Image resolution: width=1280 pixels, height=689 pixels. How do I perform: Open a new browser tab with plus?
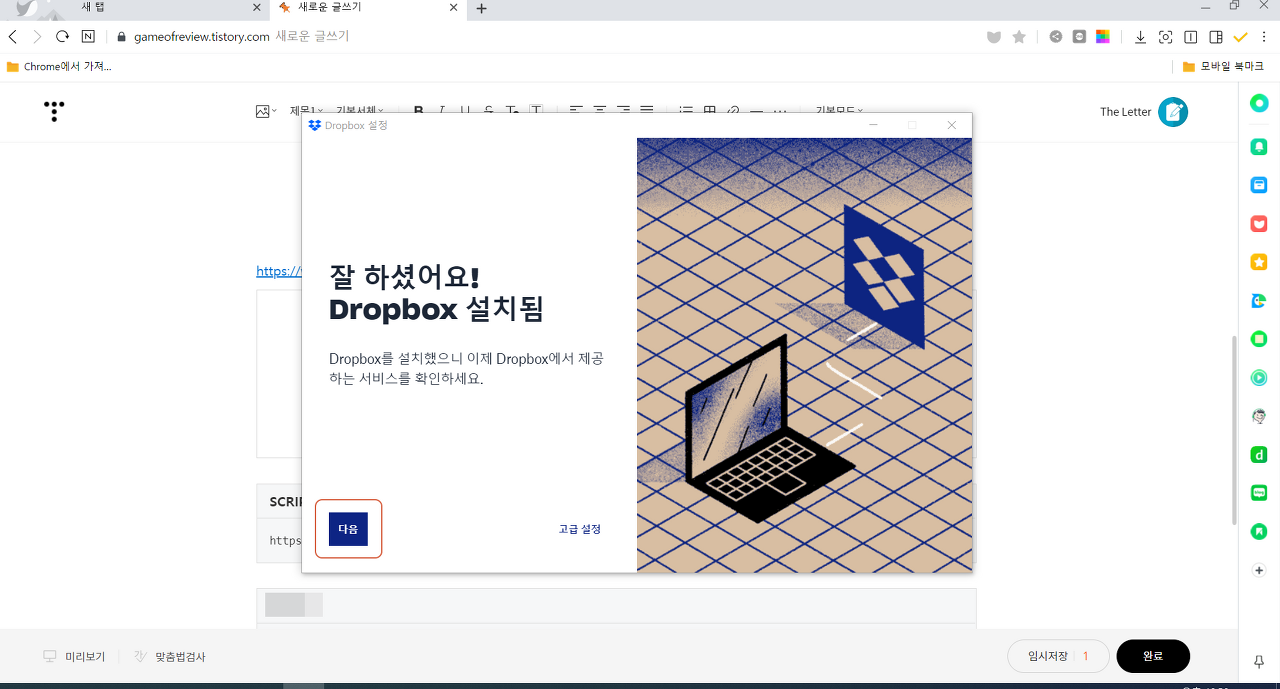click(481, 8)
